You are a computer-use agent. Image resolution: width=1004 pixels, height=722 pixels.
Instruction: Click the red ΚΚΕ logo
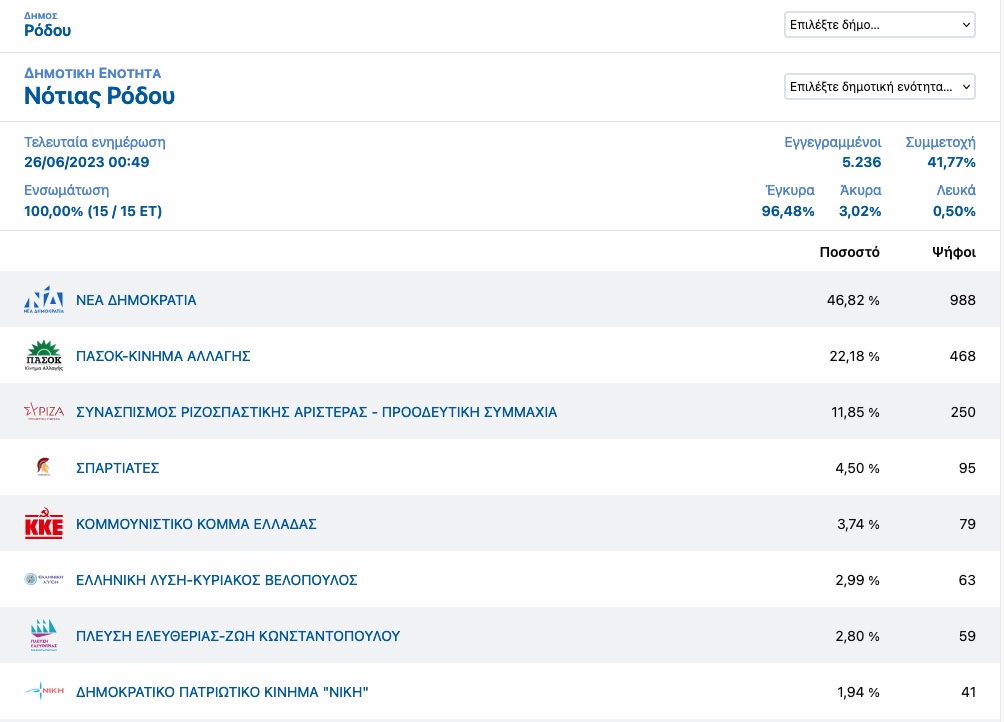click(44, 524)
